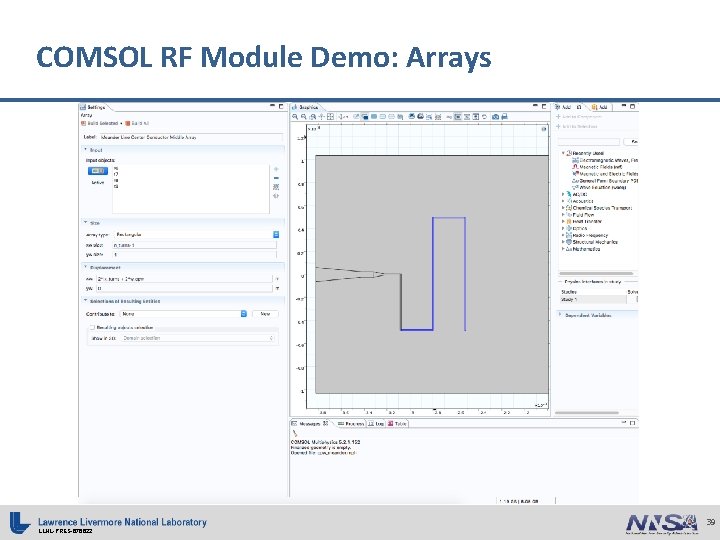The image size is (720, 540).
Task: Click the Select Domains highlighted toolbar icon
Action: pyautogui.click(x=365, y=117)
